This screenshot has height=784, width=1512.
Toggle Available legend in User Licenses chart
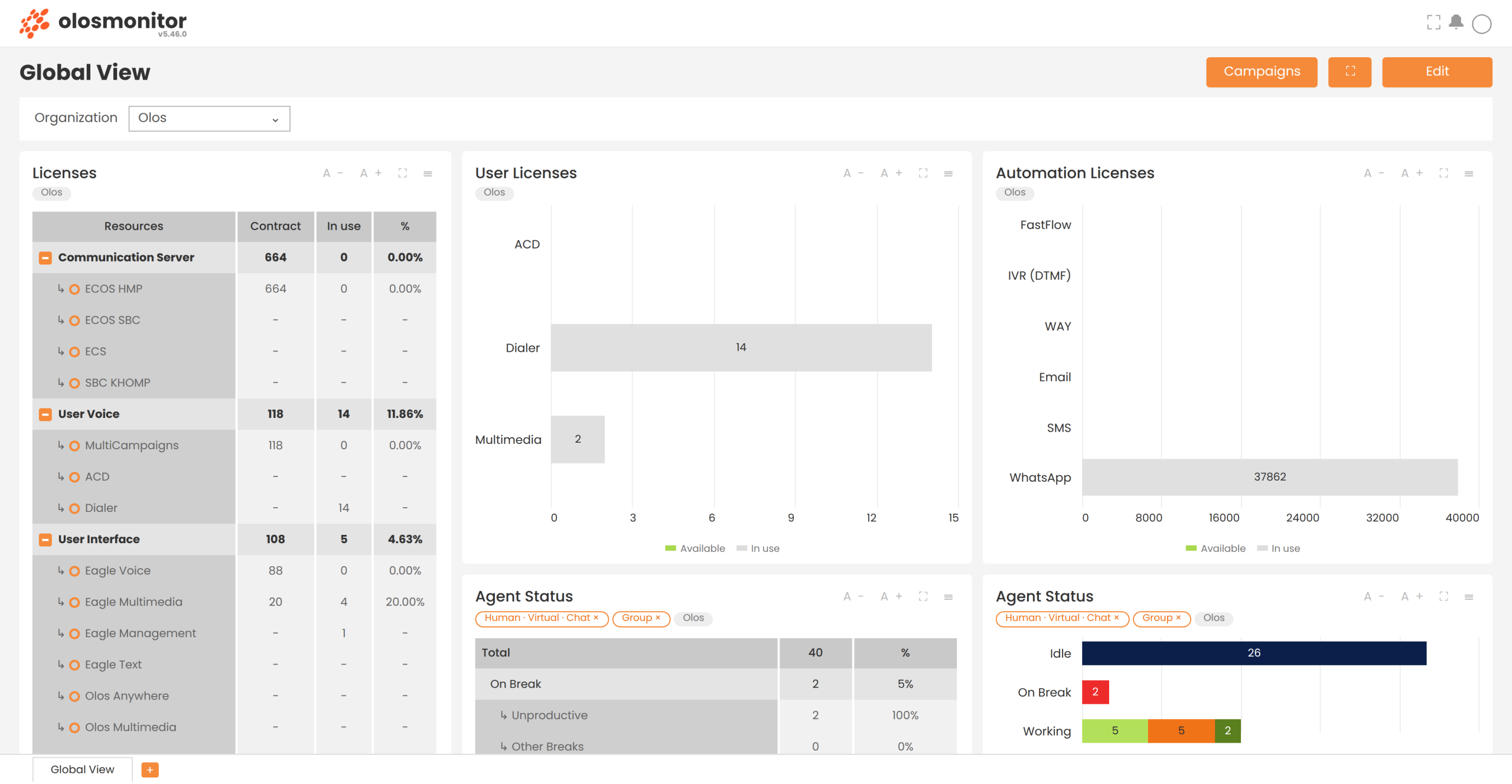click(695, 548)
